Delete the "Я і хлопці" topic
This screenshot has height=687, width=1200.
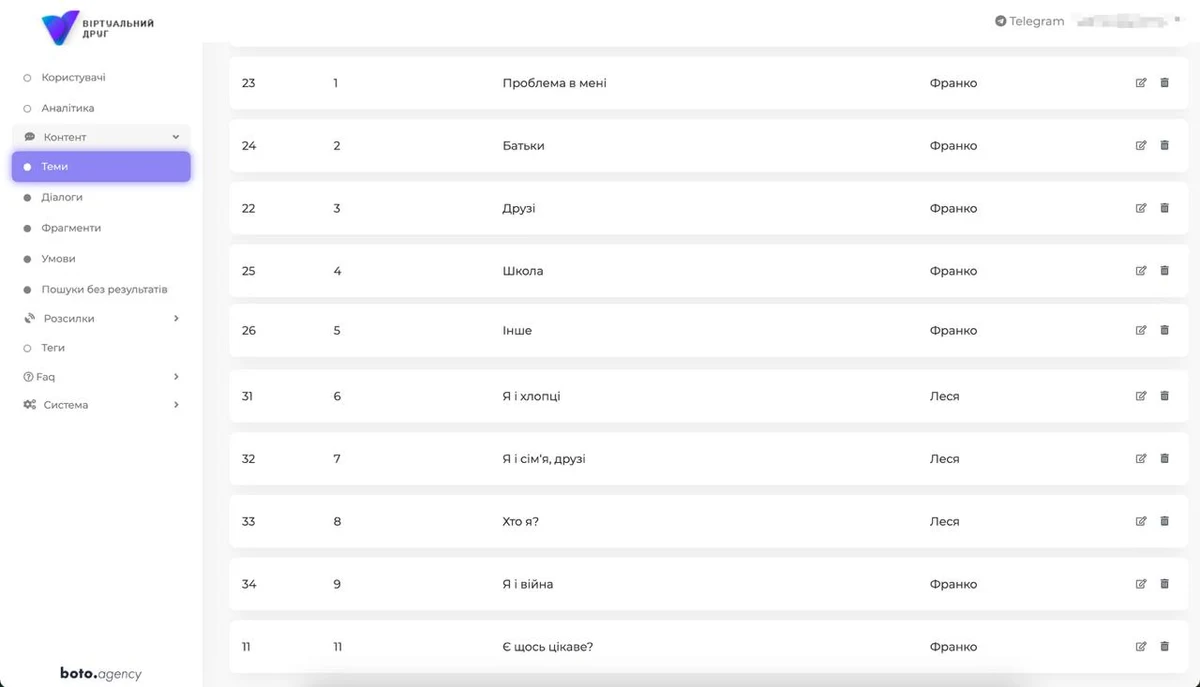pos(1164,396)
